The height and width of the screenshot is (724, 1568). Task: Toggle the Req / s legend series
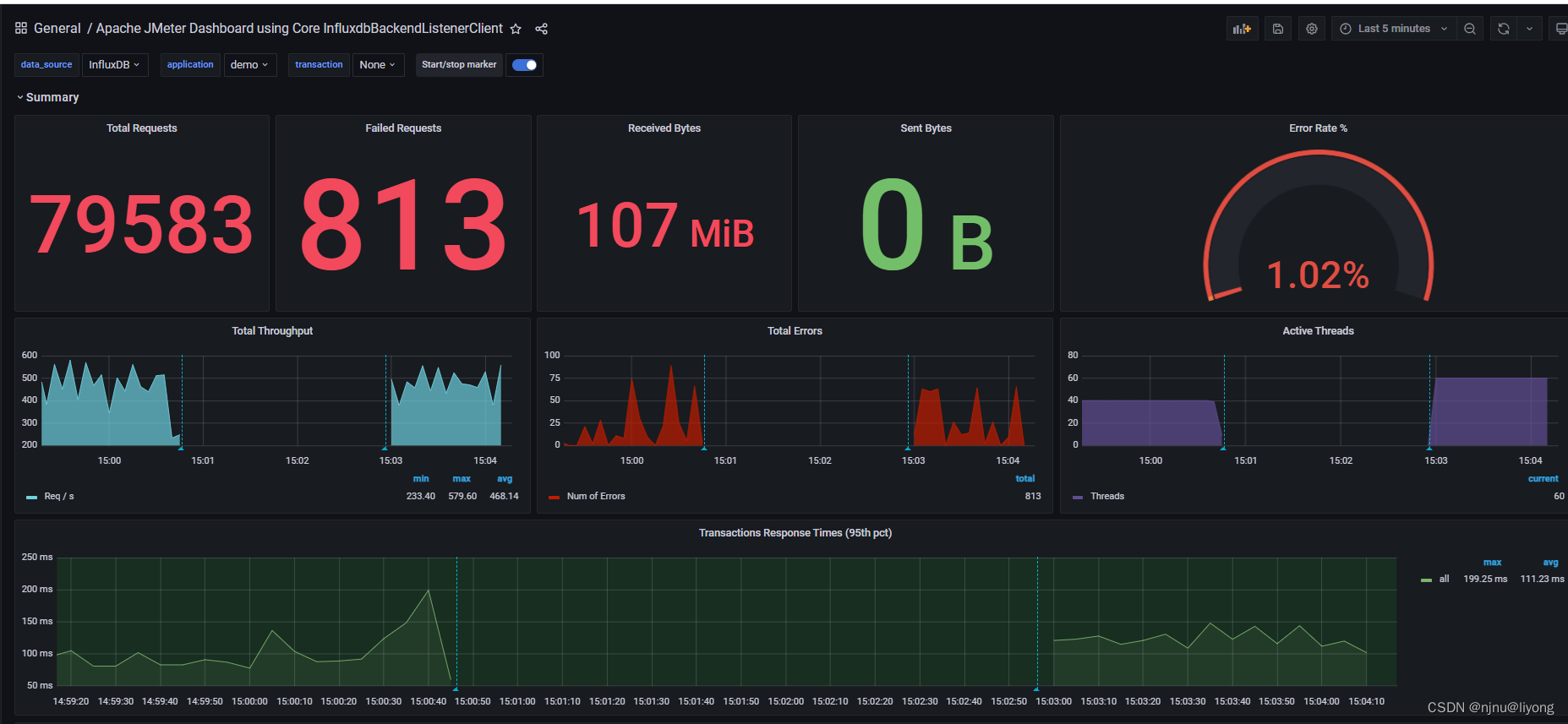[59, 497]
